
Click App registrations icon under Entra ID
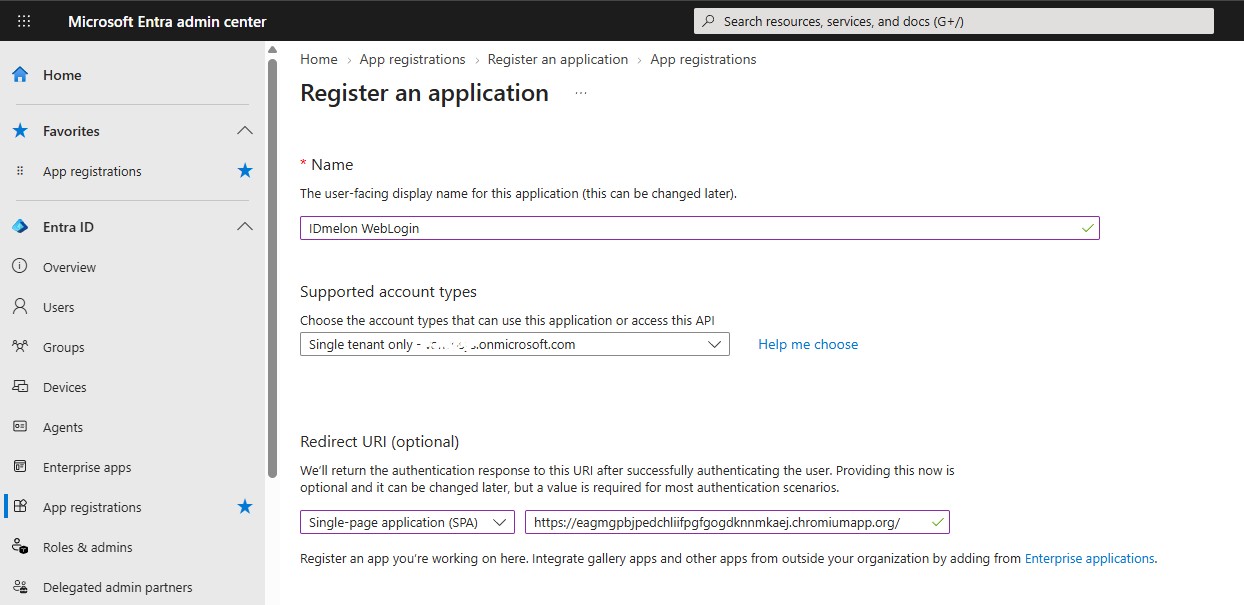20,507
